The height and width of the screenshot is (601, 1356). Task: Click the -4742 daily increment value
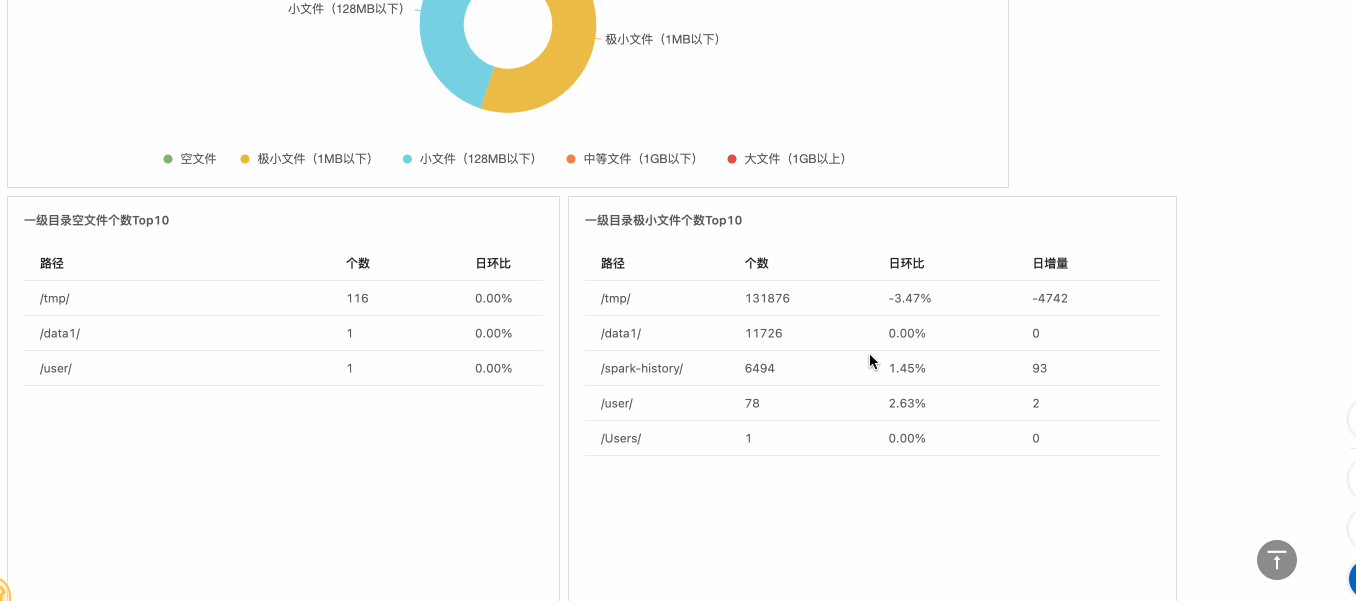[1050, 298]
